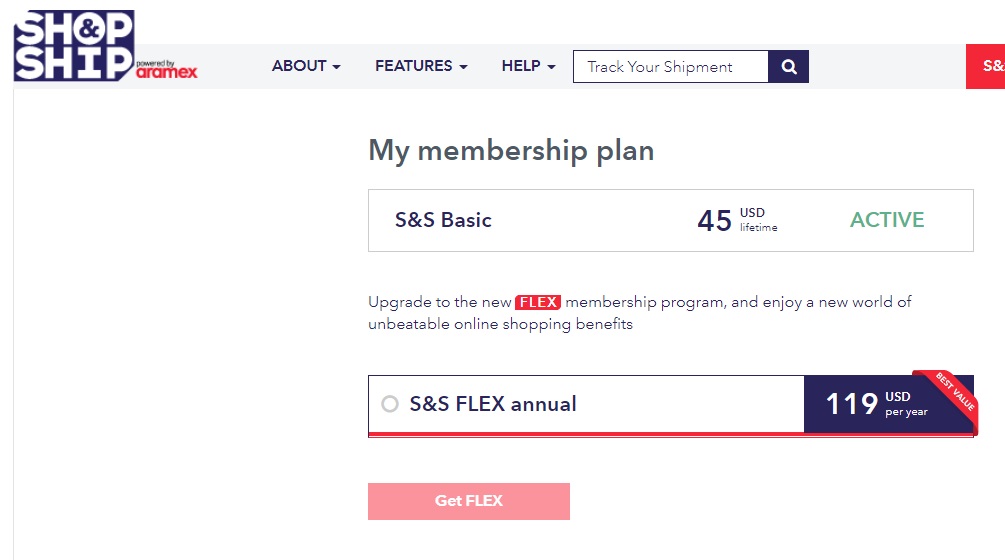This screenshot has height=560, width=1005.
Task: Click the S&S FLEX annual plan name
Action: (493, 404)
